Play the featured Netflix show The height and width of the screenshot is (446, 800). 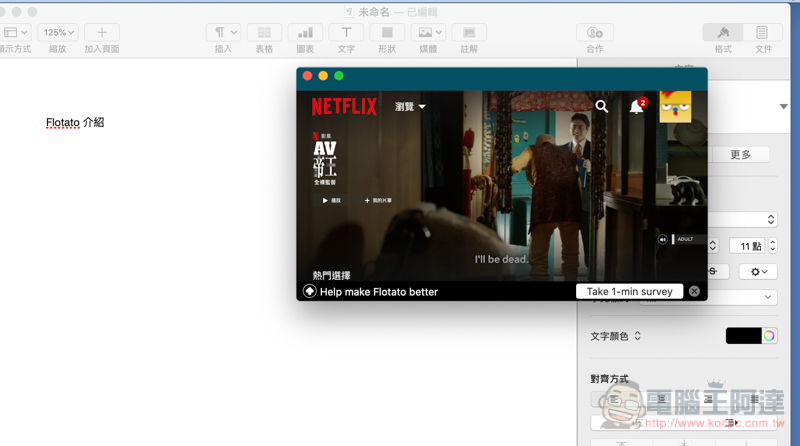(332, 201)
